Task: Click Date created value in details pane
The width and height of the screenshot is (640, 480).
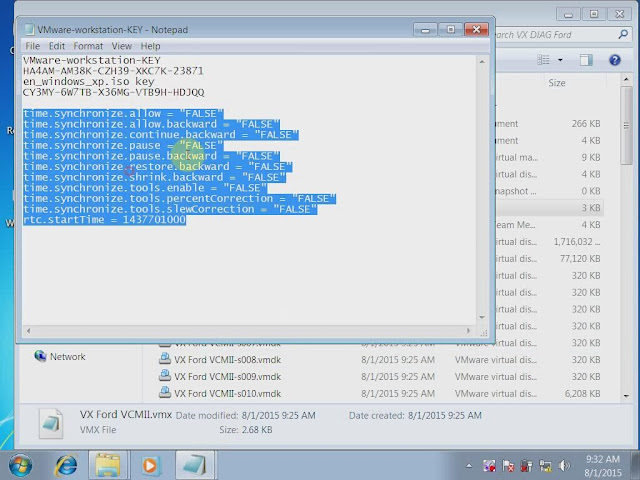Action: 444,416
